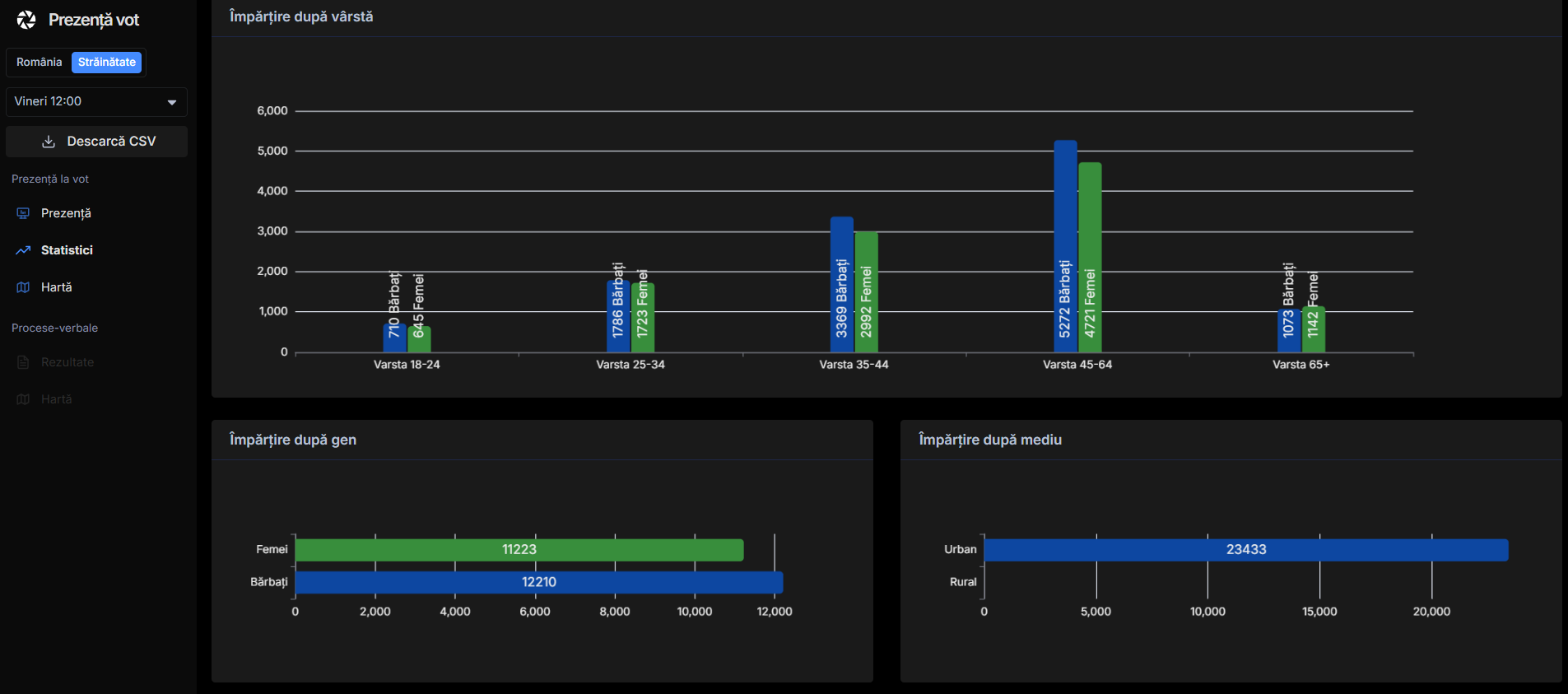Click the trend-line icon next to Statistici
Screen dimensions: 1568x694
point(23,250)
